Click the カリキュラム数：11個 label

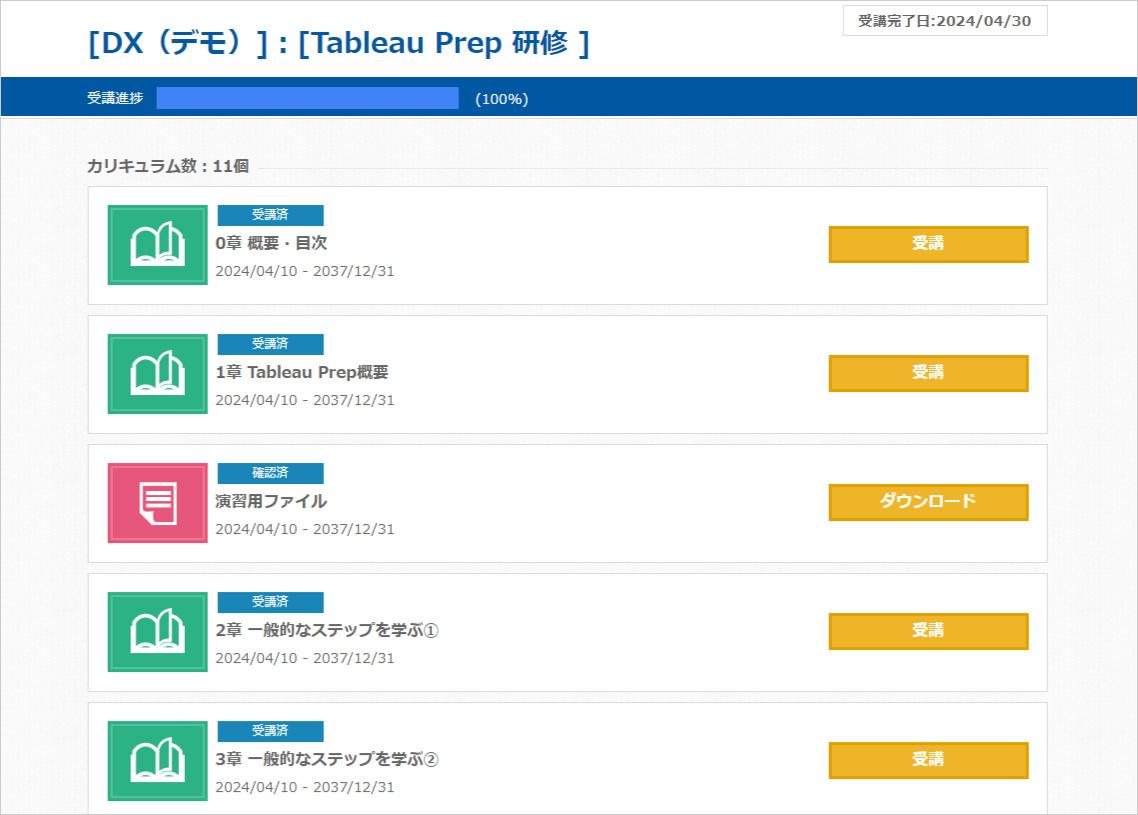[x=167, y=166]
